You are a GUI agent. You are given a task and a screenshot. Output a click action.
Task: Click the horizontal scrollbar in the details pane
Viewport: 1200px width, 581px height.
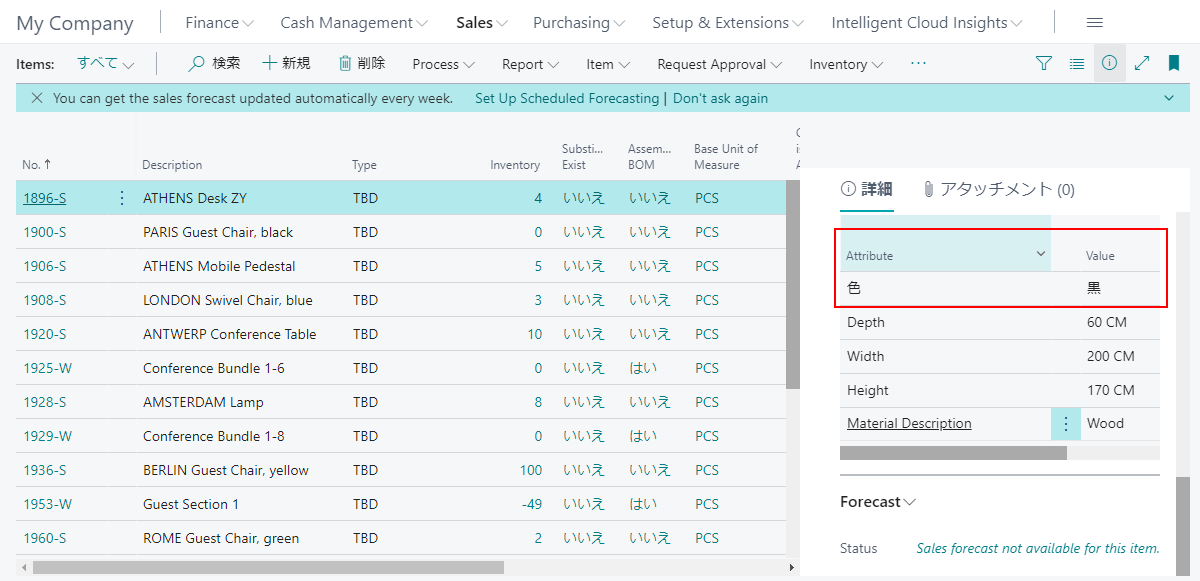(x=950, y=452)
